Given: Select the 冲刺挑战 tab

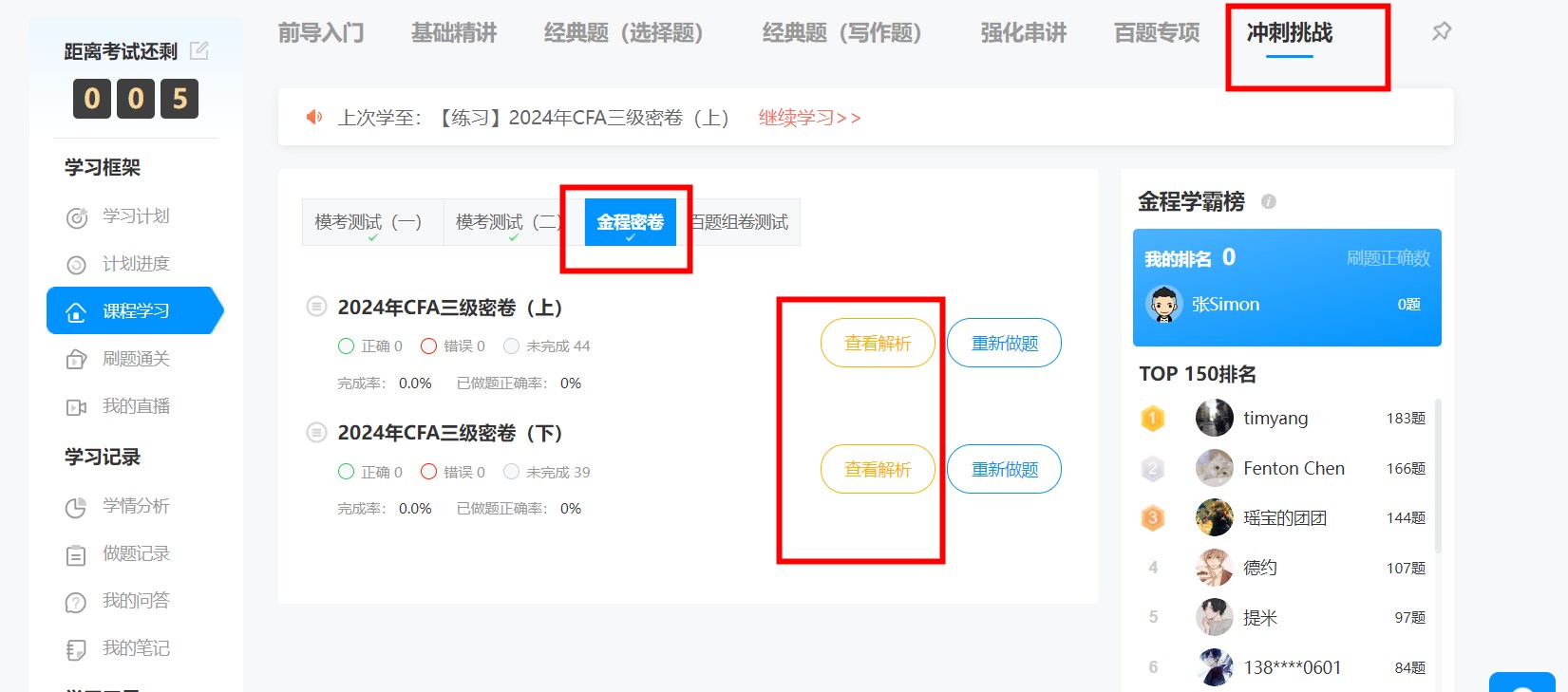Looking at the screenshot, I should tap(1290, 33).
